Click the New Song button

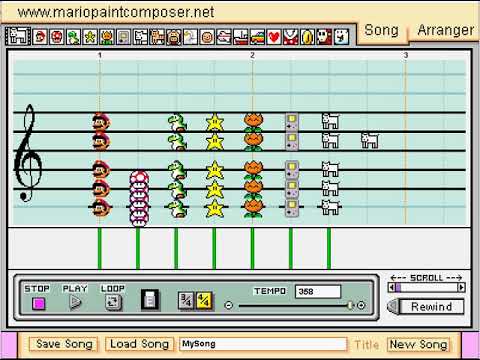click(x=419, y=344)
